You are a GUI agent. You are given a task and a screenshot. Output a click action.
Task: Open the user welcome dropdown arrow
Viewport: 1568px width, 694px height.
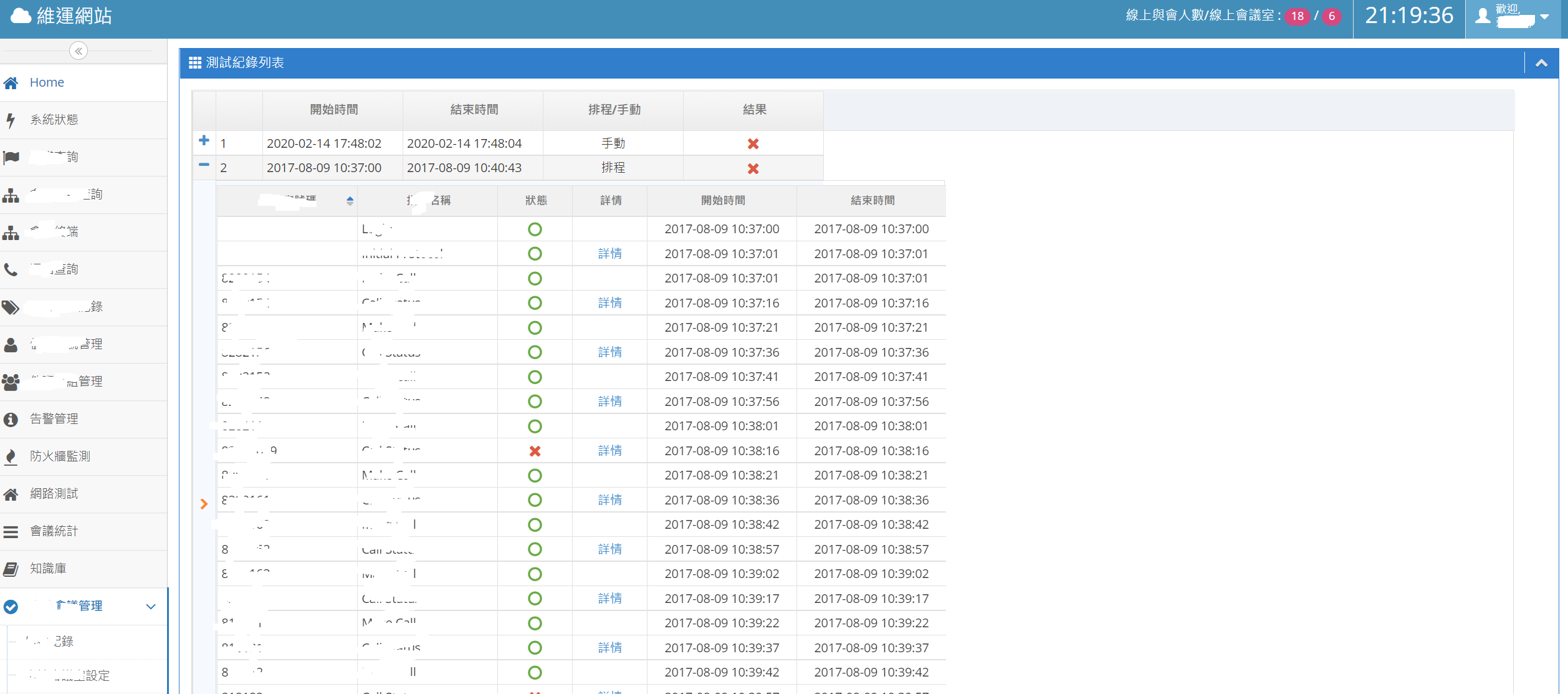[x=1544, y=17]
